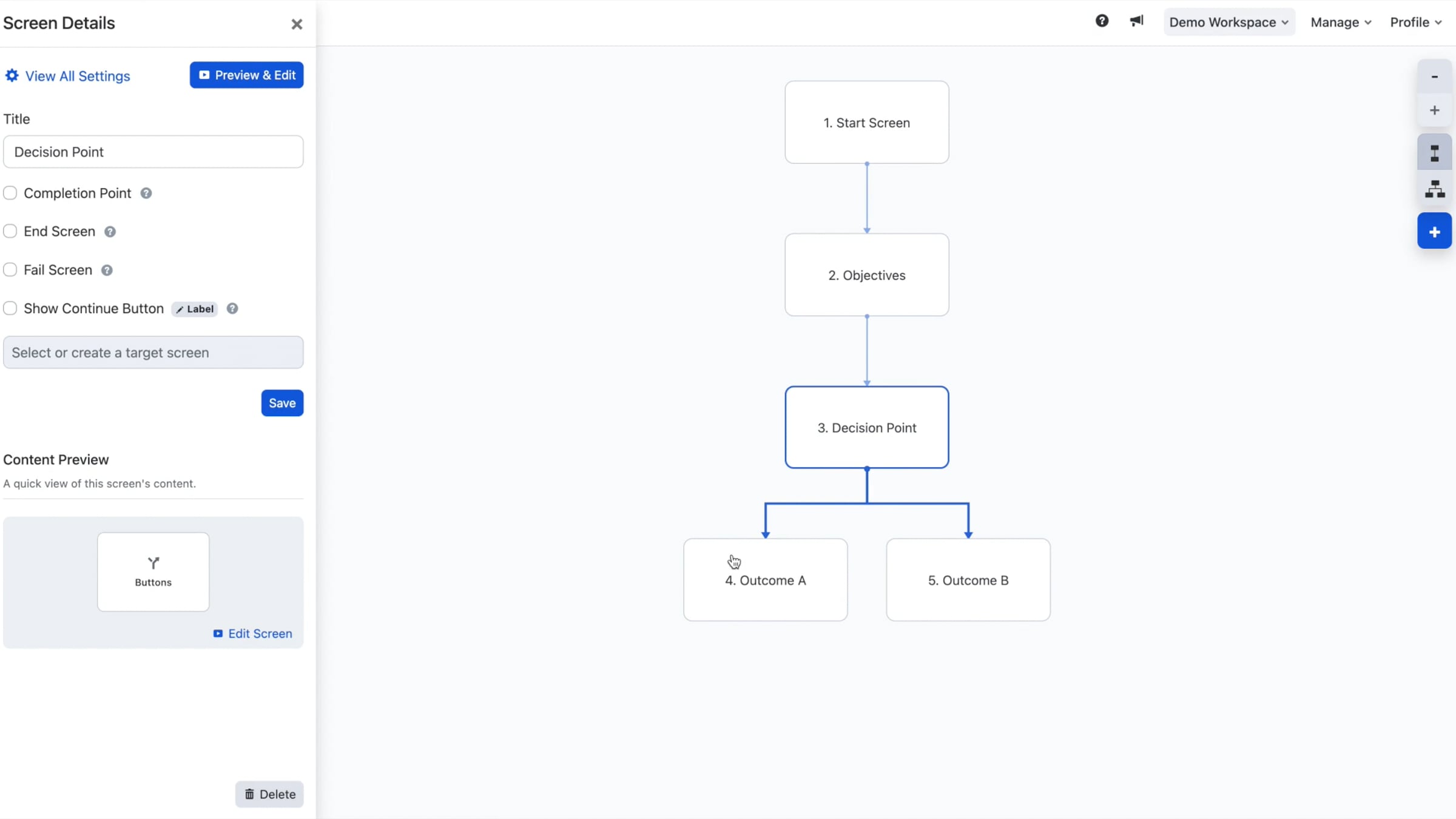Zoom in the canvas with plus button
Image resolution: width=1456 pixels, height=819 pixels.
point(1434,110)
